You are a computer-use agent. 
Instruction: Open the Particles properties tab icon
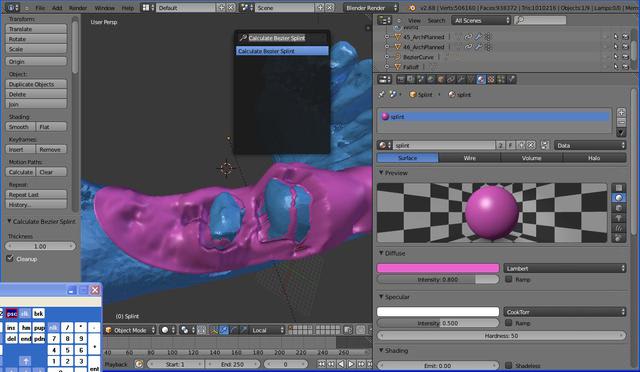tap(501, 79)
